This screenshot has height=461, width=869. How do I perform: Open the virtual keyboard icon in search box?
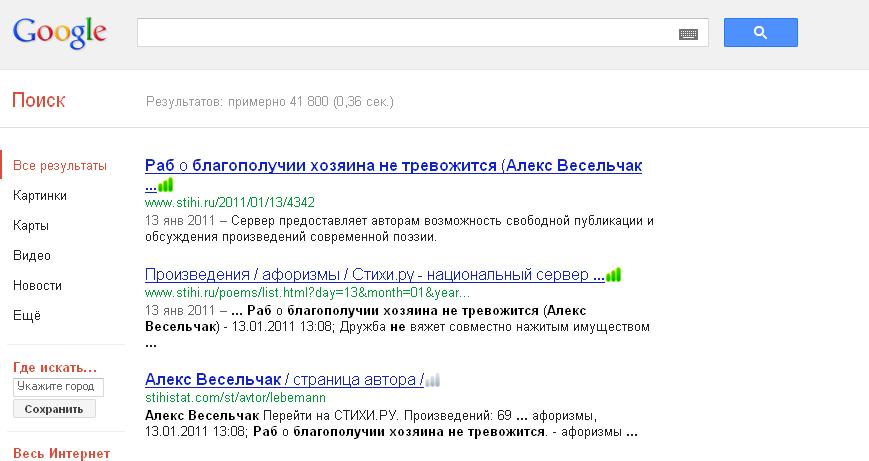(x=688, y=33)
